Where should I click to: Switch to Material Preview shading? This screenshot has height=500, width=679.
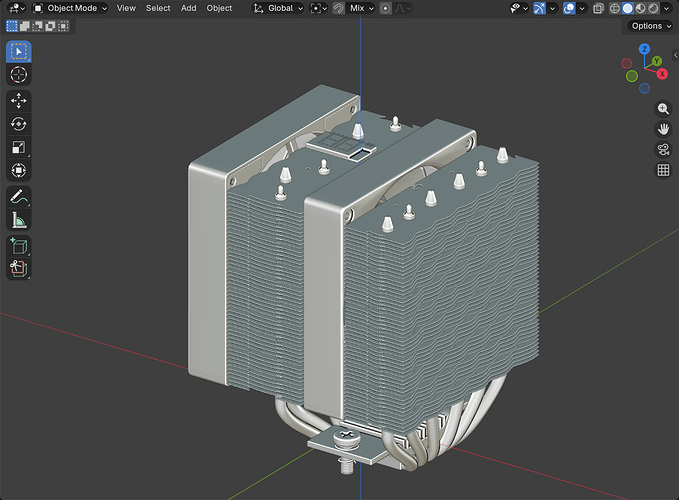pos(640,8)
